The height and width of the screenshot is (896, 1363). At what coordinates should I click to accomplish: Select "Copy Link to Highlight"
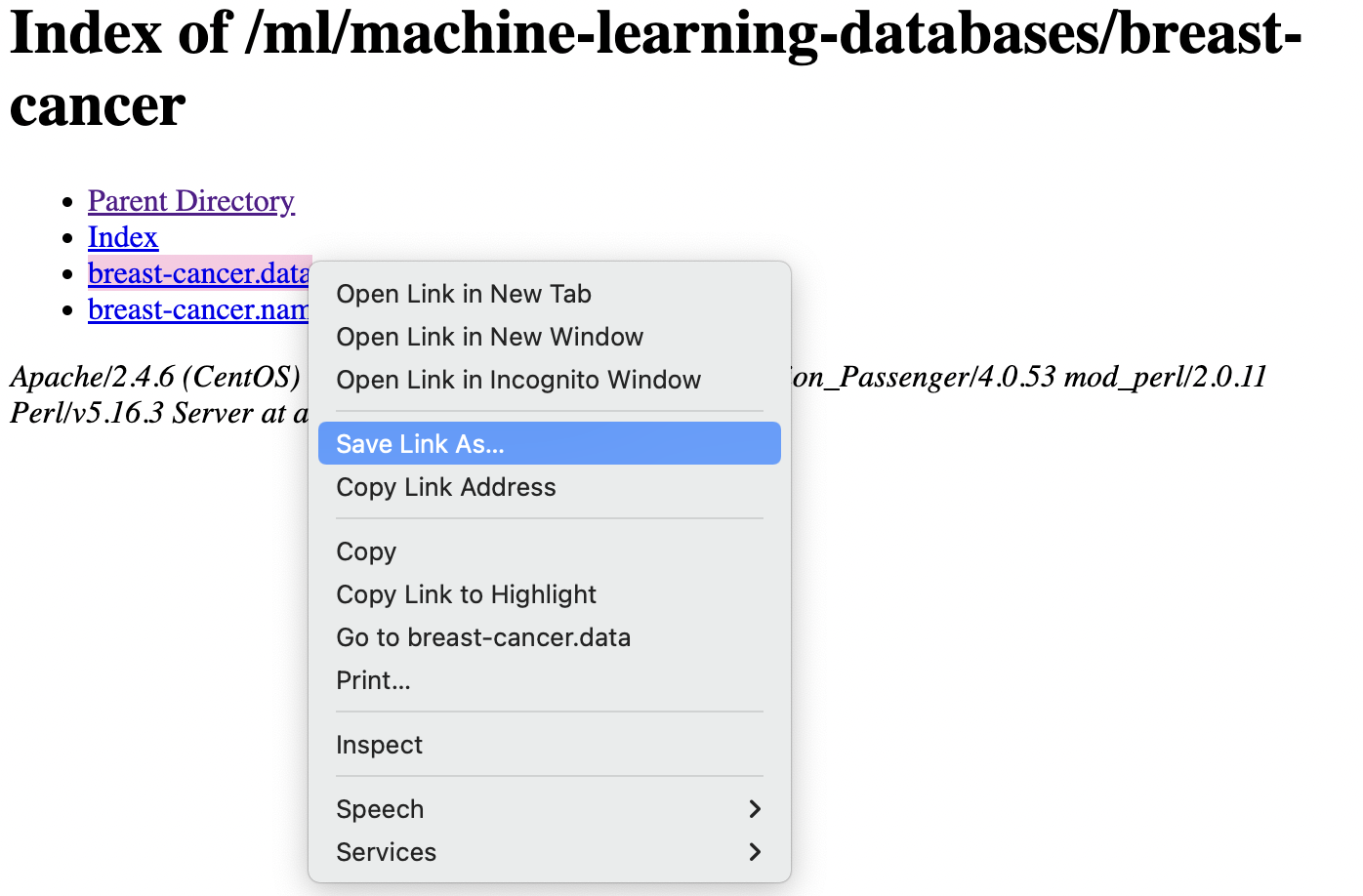tap(466, 594)
